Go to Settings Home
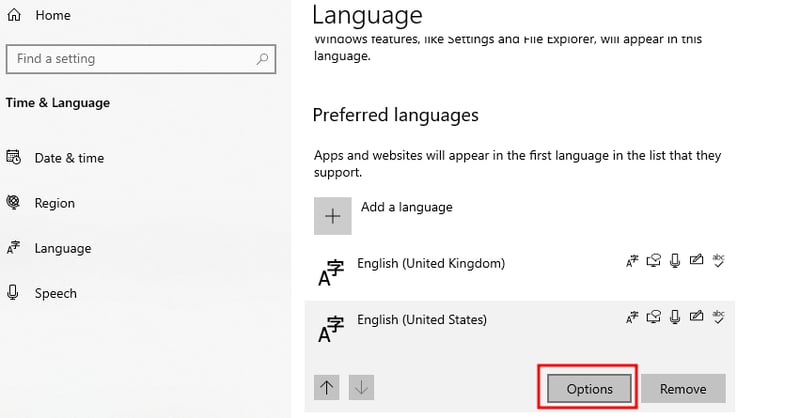Image resolution: width=800 pixels, height=418 pixels. tap(39, 15)
